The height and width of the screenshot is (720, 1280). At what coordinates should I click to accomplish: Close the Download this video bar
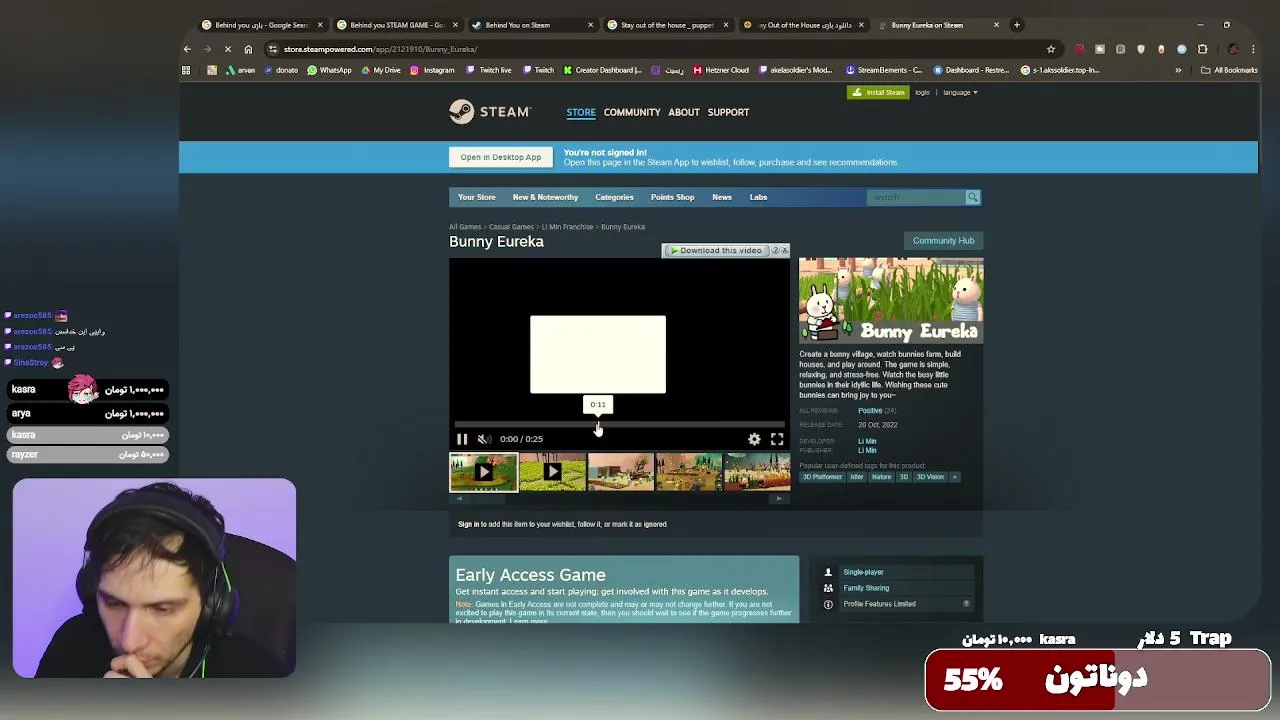(x=785, y=250)
